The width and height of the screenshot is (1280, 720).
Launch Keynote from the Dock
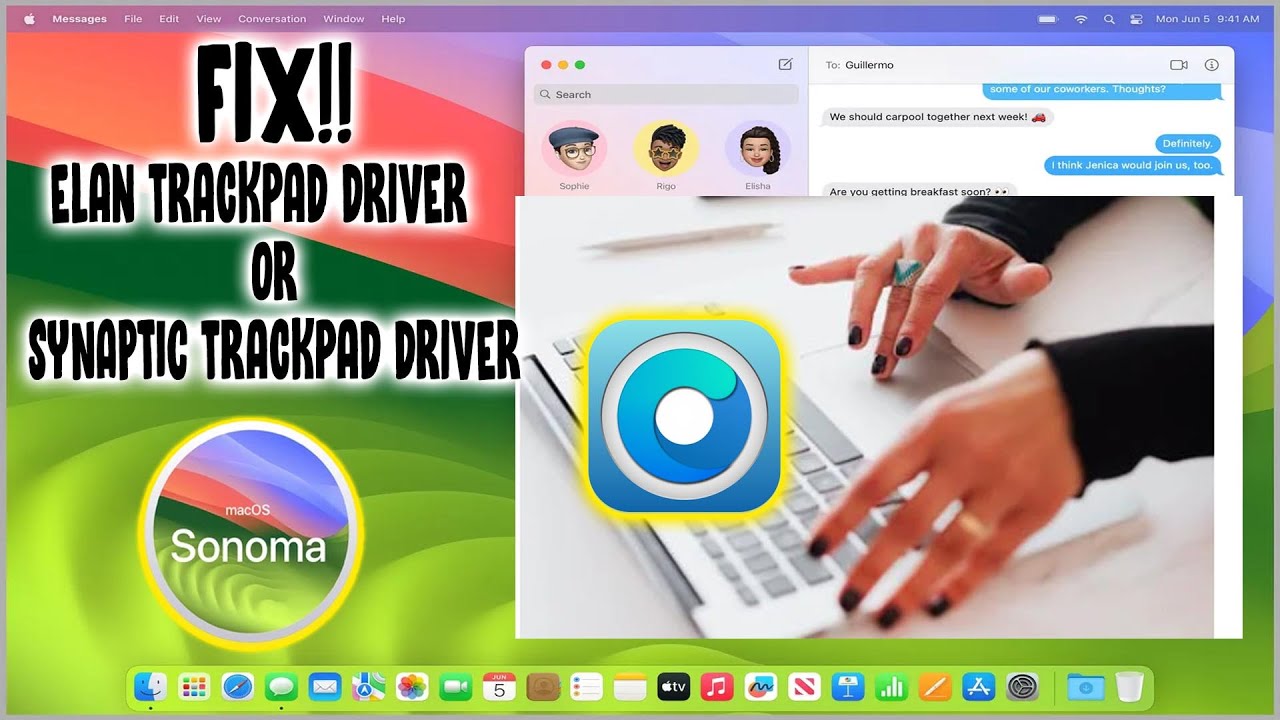(848, 687)
